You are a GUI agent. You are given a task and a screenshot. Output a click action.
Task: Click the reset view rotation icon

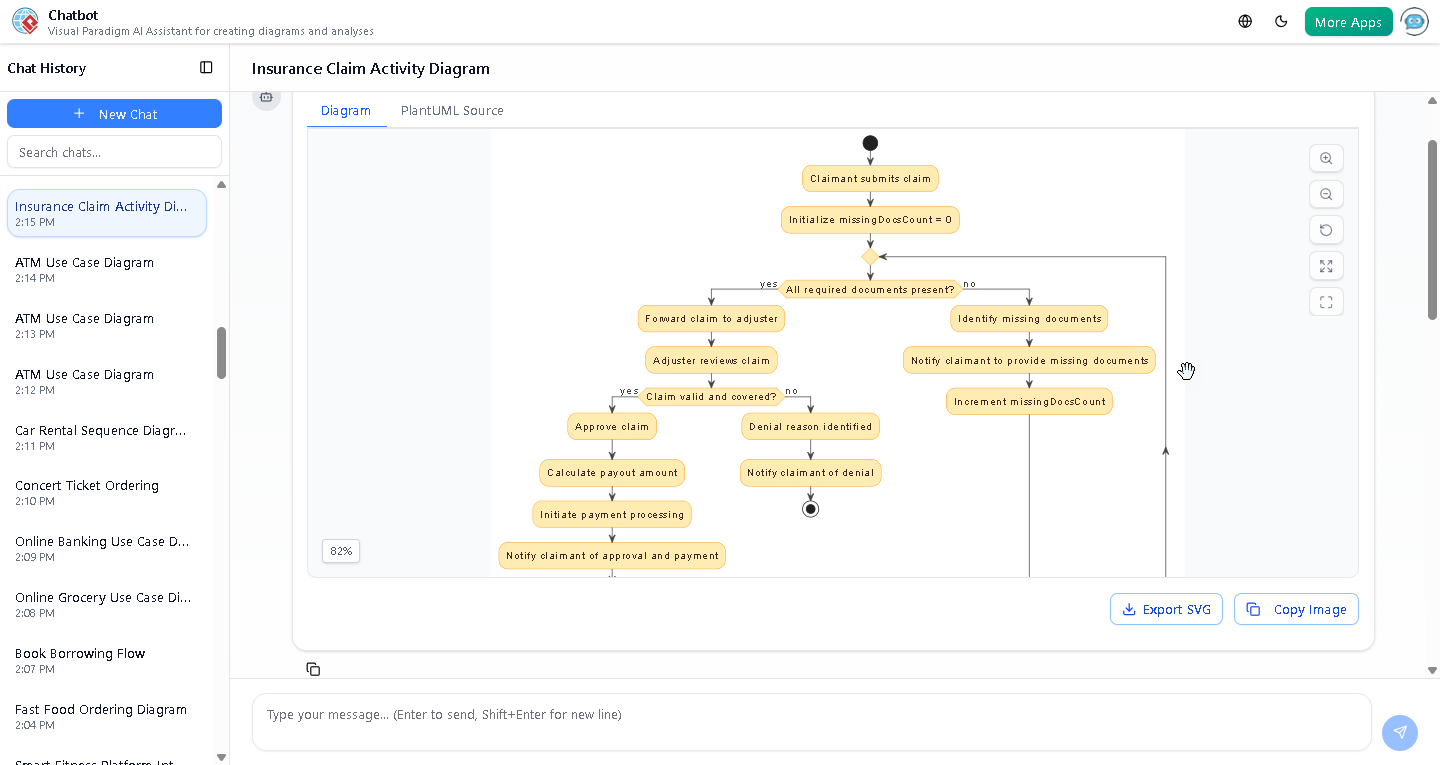(1326, 230)
